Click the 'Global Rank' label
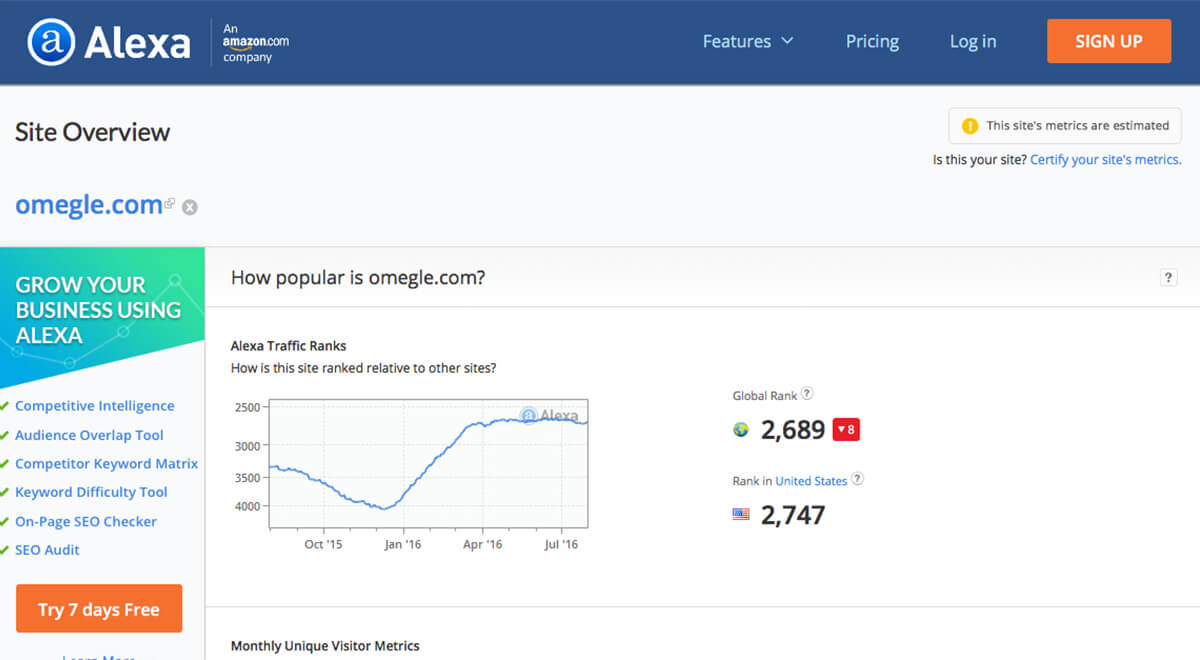The height and width of the screenshot is (660, 1200). (x=765, y=396)
